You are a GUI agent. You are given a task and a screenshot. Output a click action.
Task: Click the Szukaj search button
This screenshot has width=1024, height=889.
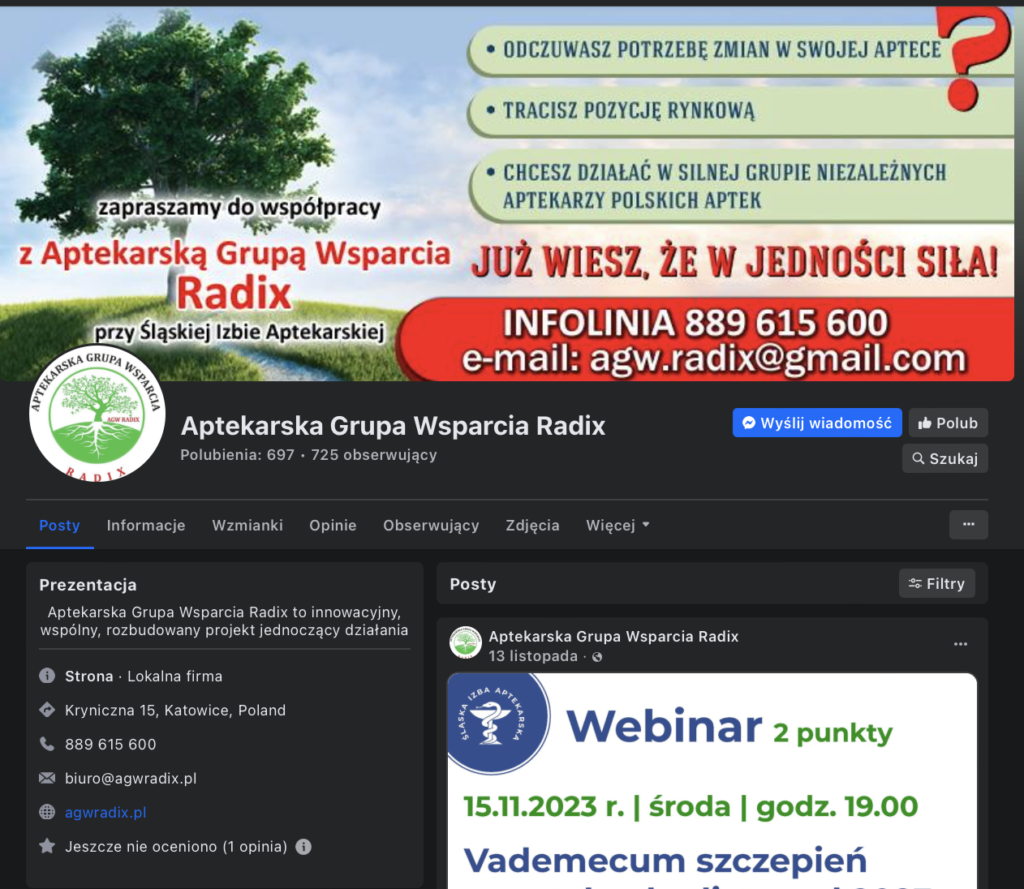(x=944, y=458)
